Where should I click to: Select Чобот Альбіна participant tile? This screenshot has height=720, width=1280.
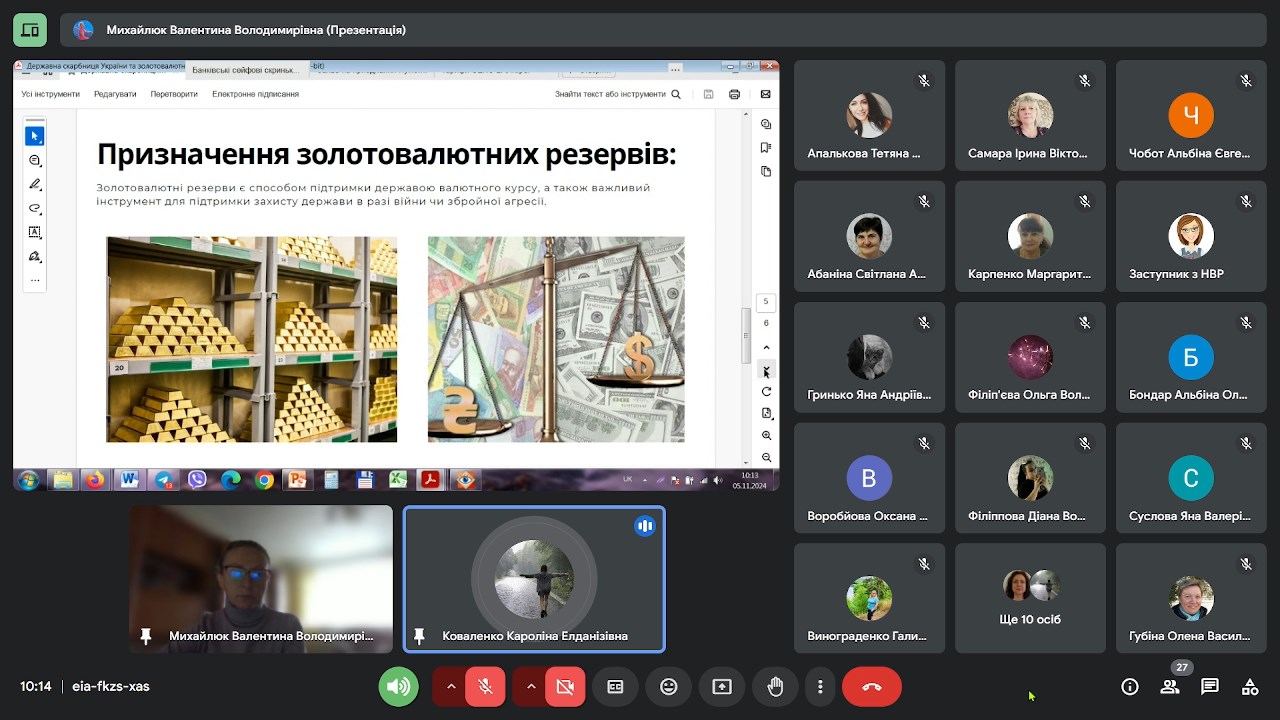coord(1191,114)
